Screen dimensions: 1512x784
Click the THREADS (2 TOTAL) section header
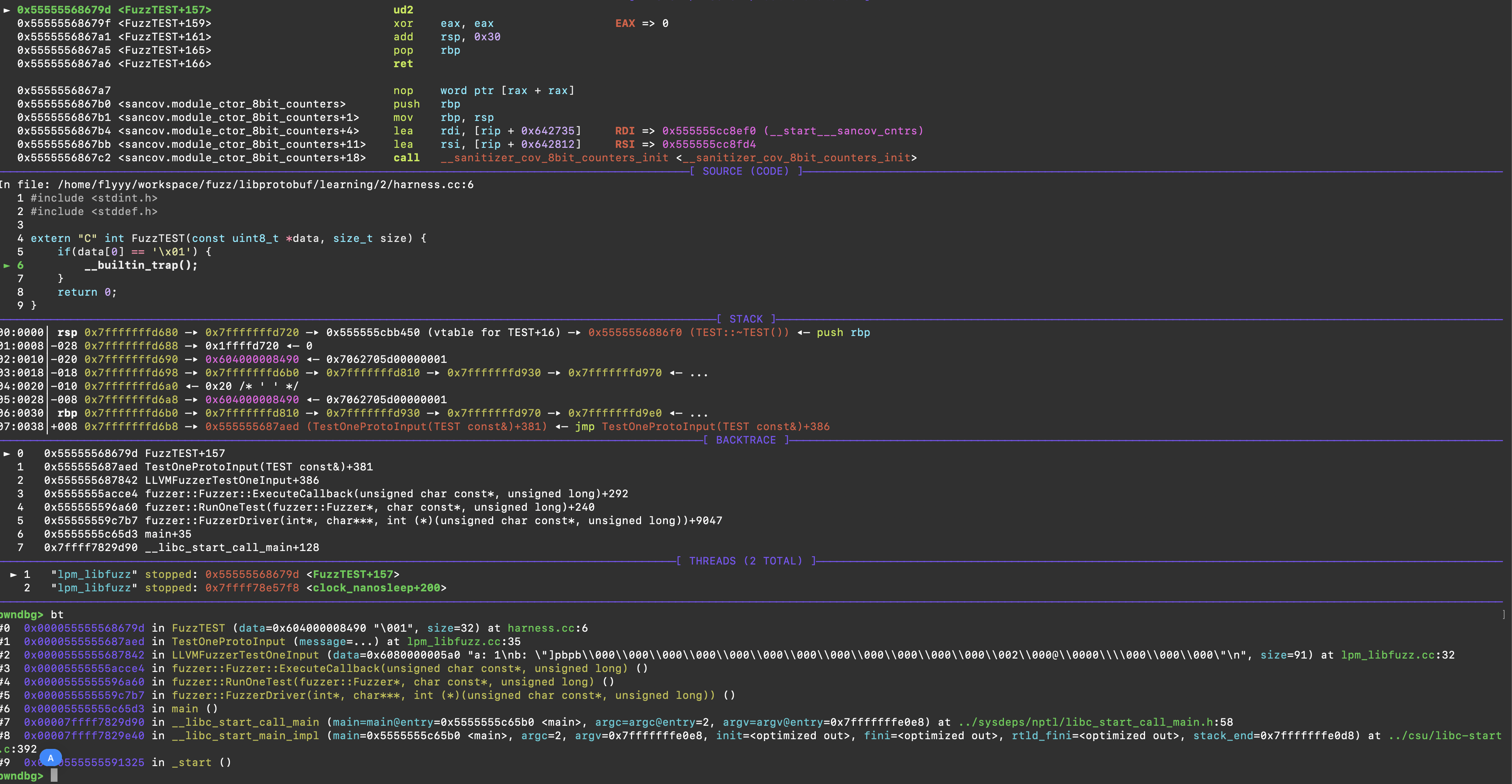pyautogui.click(x=746, y=561)
